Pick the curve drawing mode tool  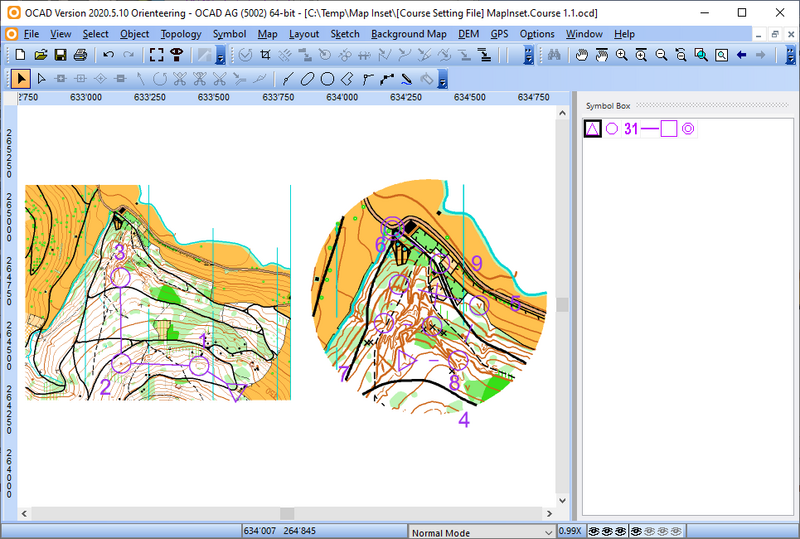point(288,79)
